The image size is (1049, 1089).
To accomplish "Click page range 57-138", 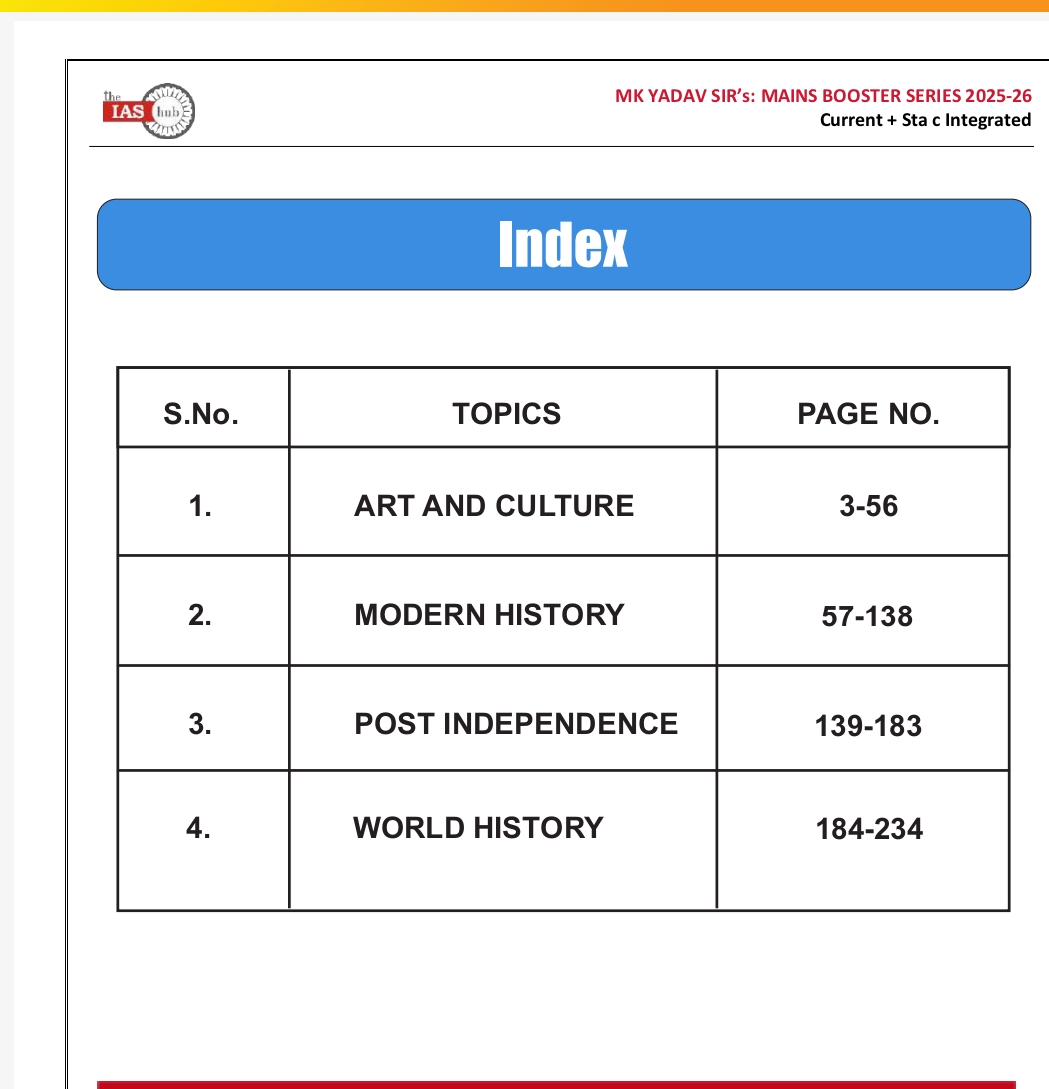I will coord(867,617).
